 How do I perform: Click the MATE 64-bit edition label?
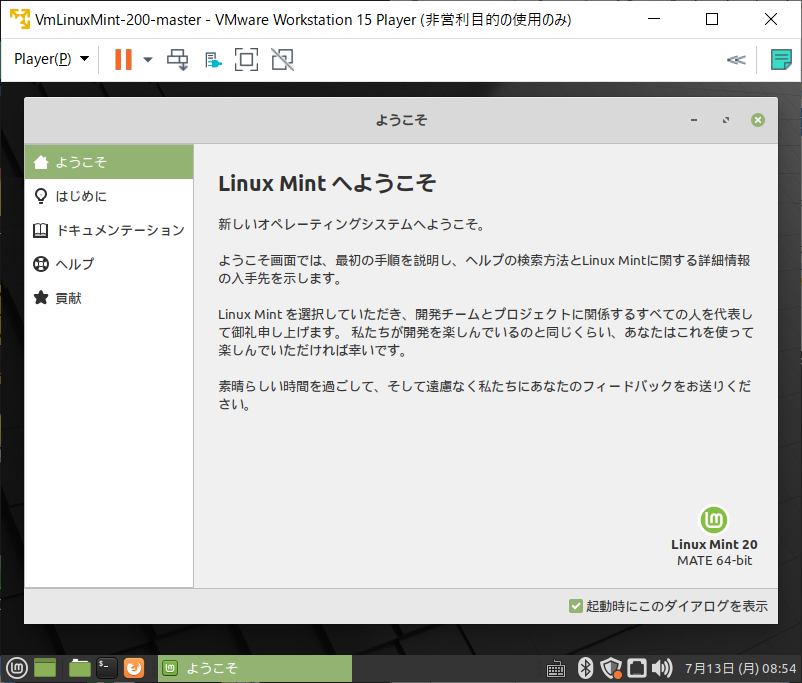[715, 561]
